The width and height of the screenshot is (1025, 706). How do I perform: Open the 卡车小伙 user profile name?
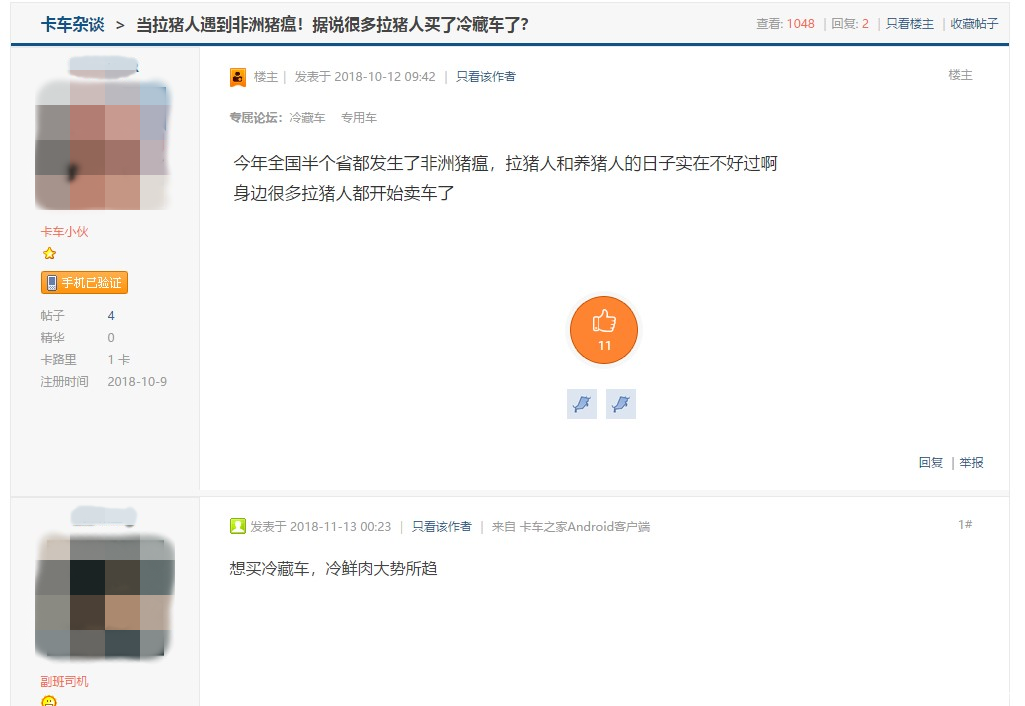(64, 232)
